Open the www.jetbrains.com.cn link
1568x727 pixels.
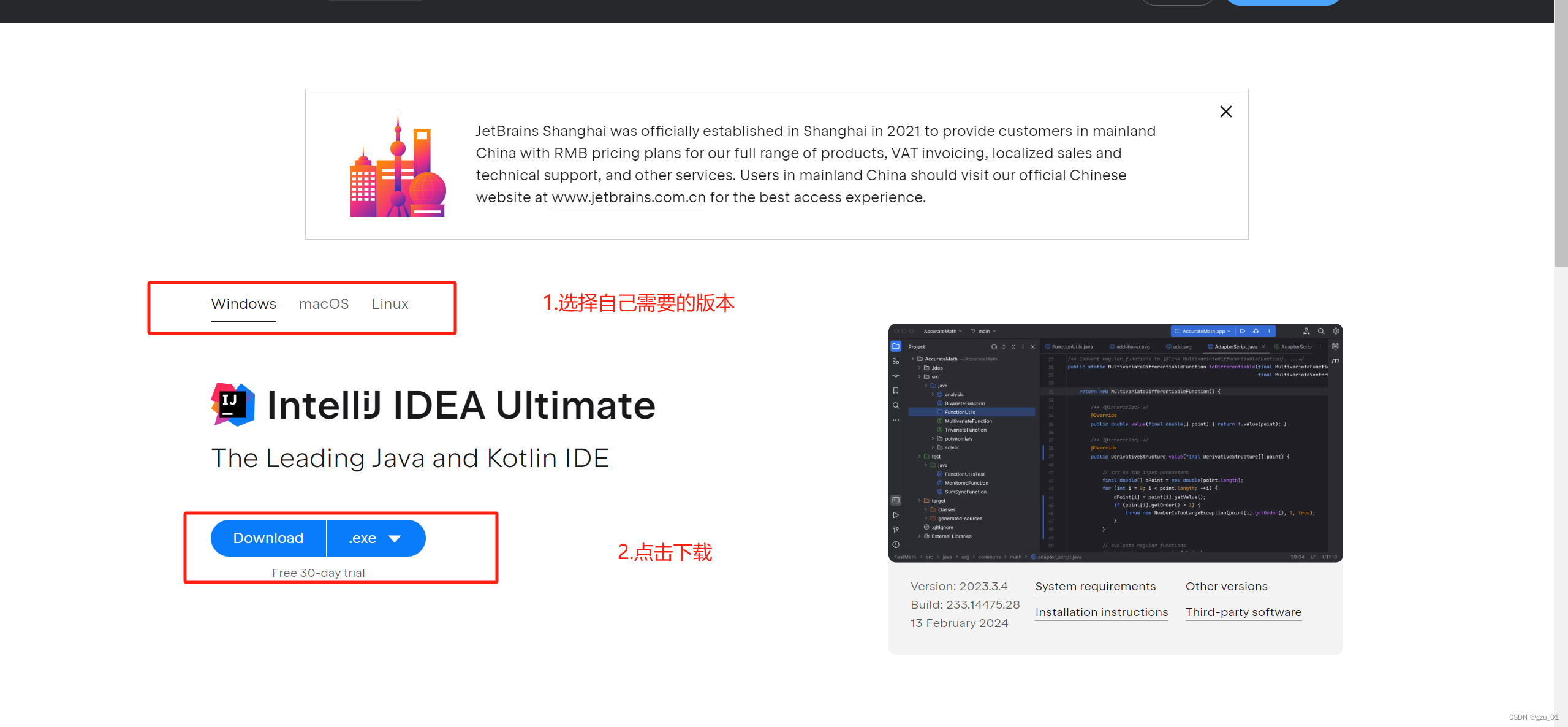pos(629,197)
